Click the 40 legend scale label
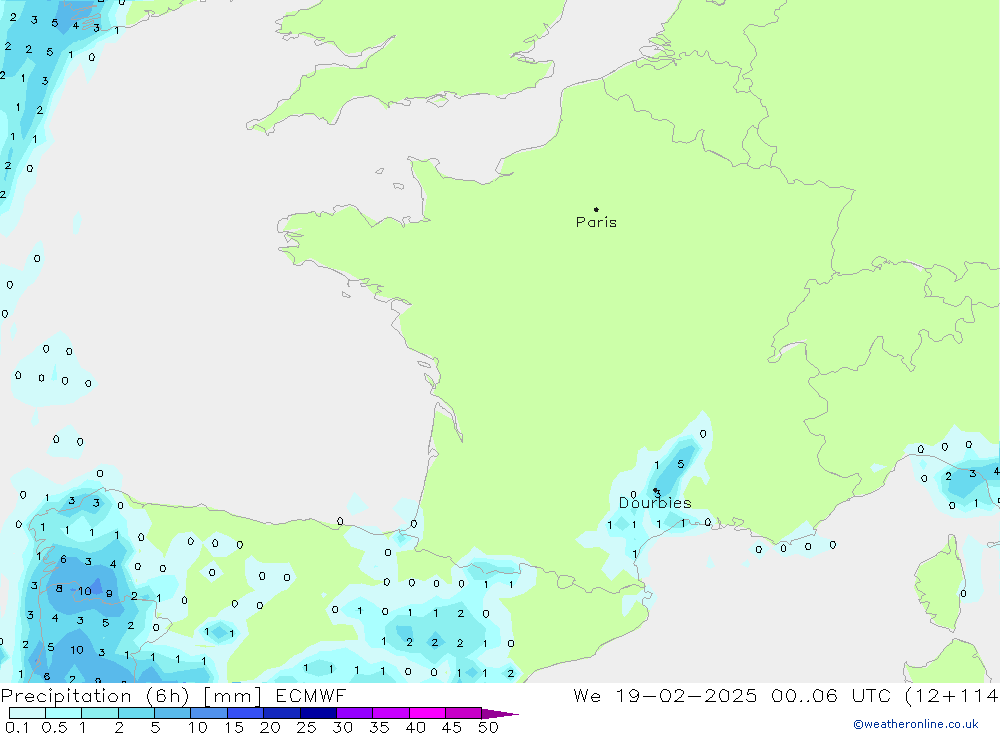Image resolution: width=1000 pixels, height=733 pixels. (415, 727)
